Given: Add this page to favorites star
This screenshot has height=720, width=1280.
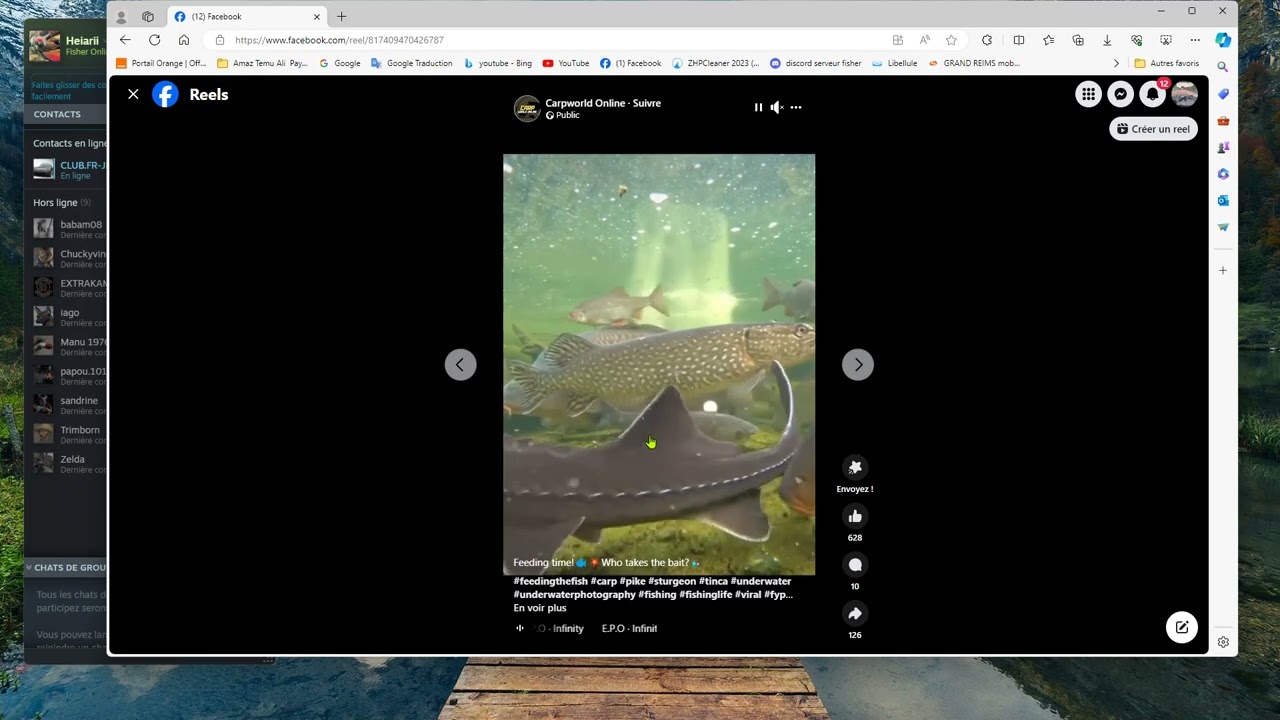Looking at the screenshot, I should 951,40.
